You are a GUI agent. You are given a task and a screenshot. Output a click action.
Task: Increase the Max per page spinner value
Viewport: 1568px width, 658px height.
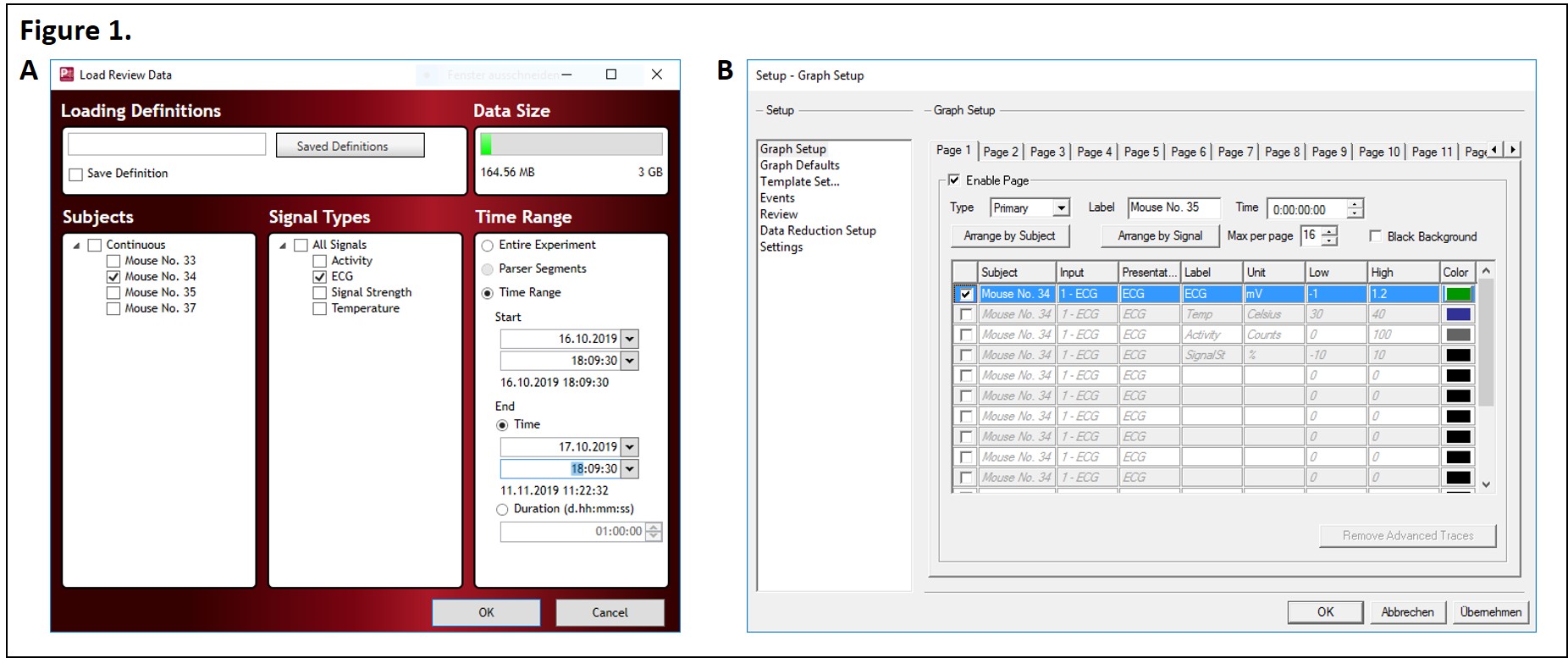[1329, 230]
